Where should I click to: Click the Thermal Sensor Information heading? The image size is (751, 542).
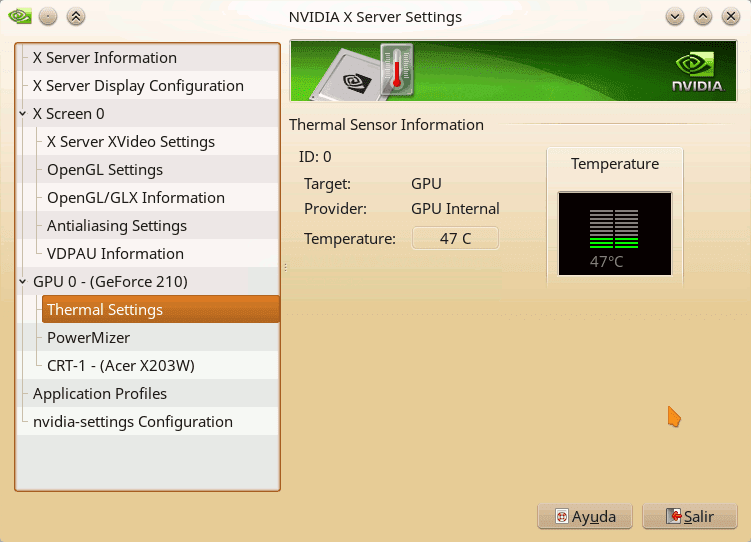coord(386,124)
